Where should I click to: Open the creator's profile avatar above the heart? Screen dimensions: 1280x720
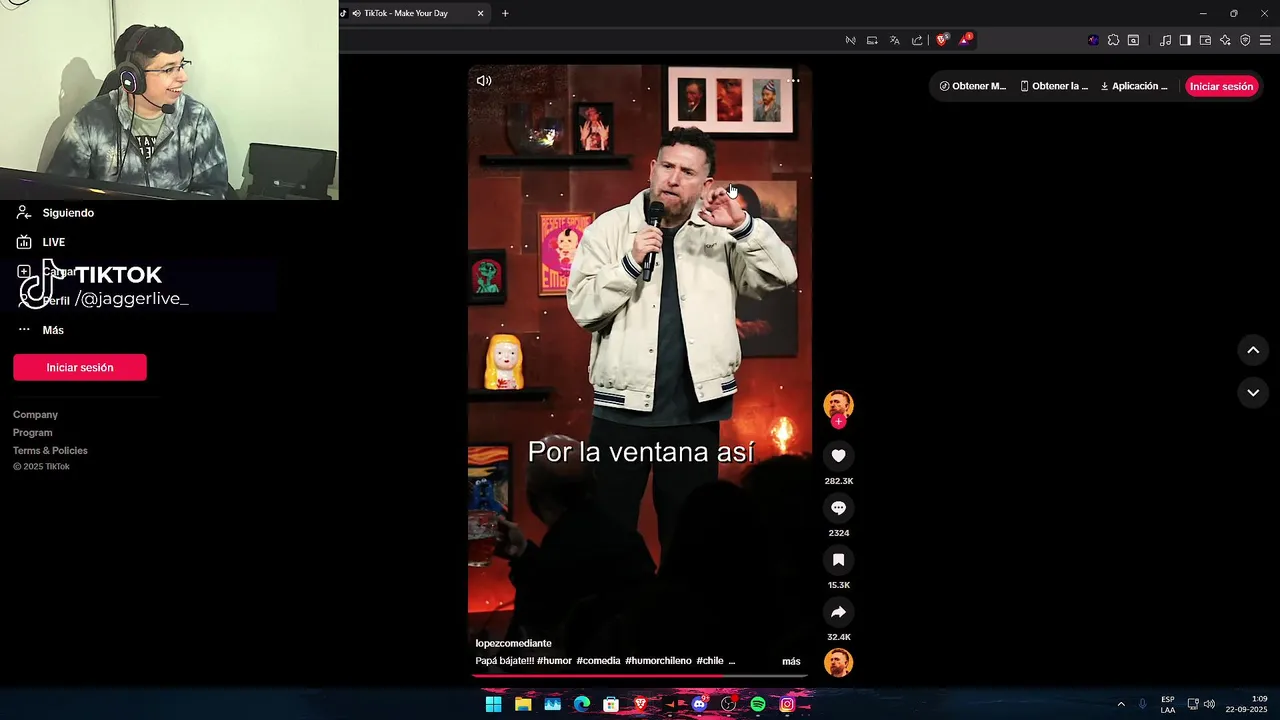(x=838, y=404)
